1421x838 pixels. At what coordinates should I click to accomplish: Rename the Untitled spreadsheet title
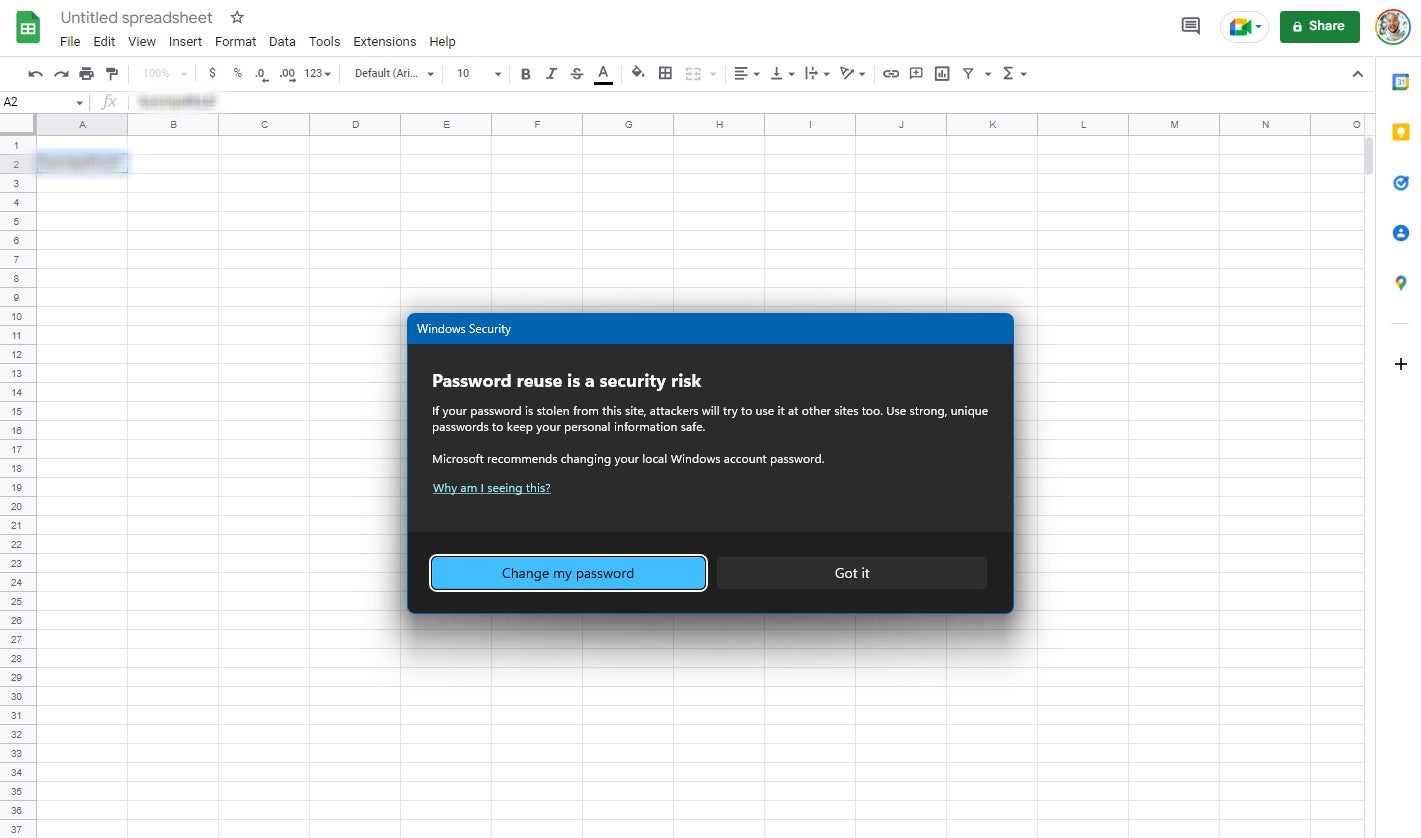click(136, 18)
